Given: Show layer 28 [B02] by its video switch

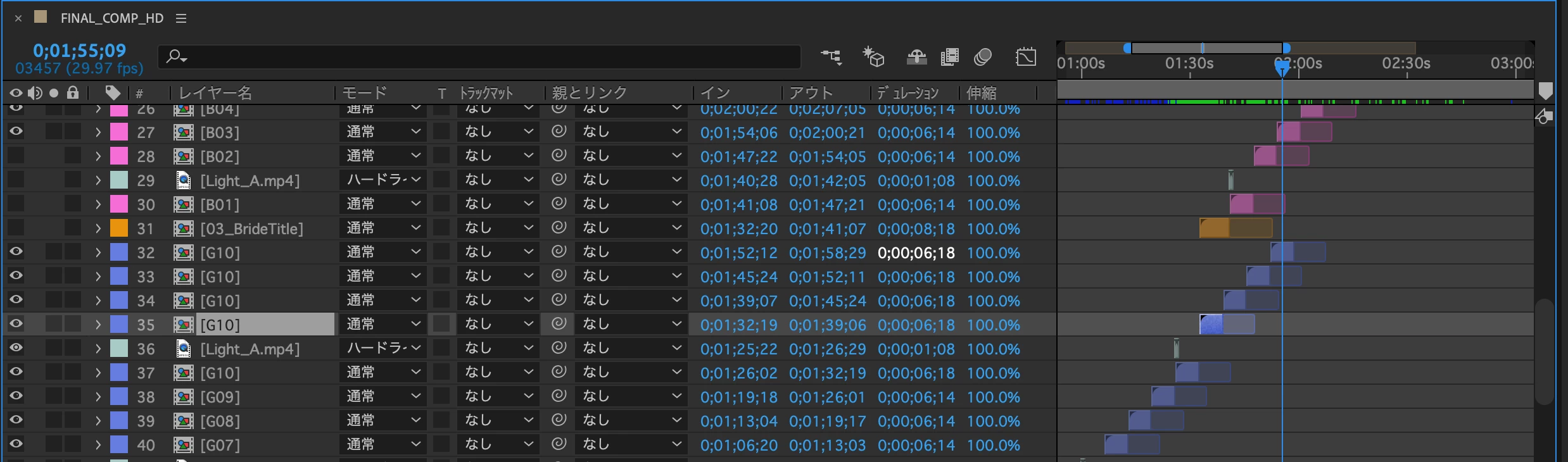Looking at the screenshot, I should (16, 156).
